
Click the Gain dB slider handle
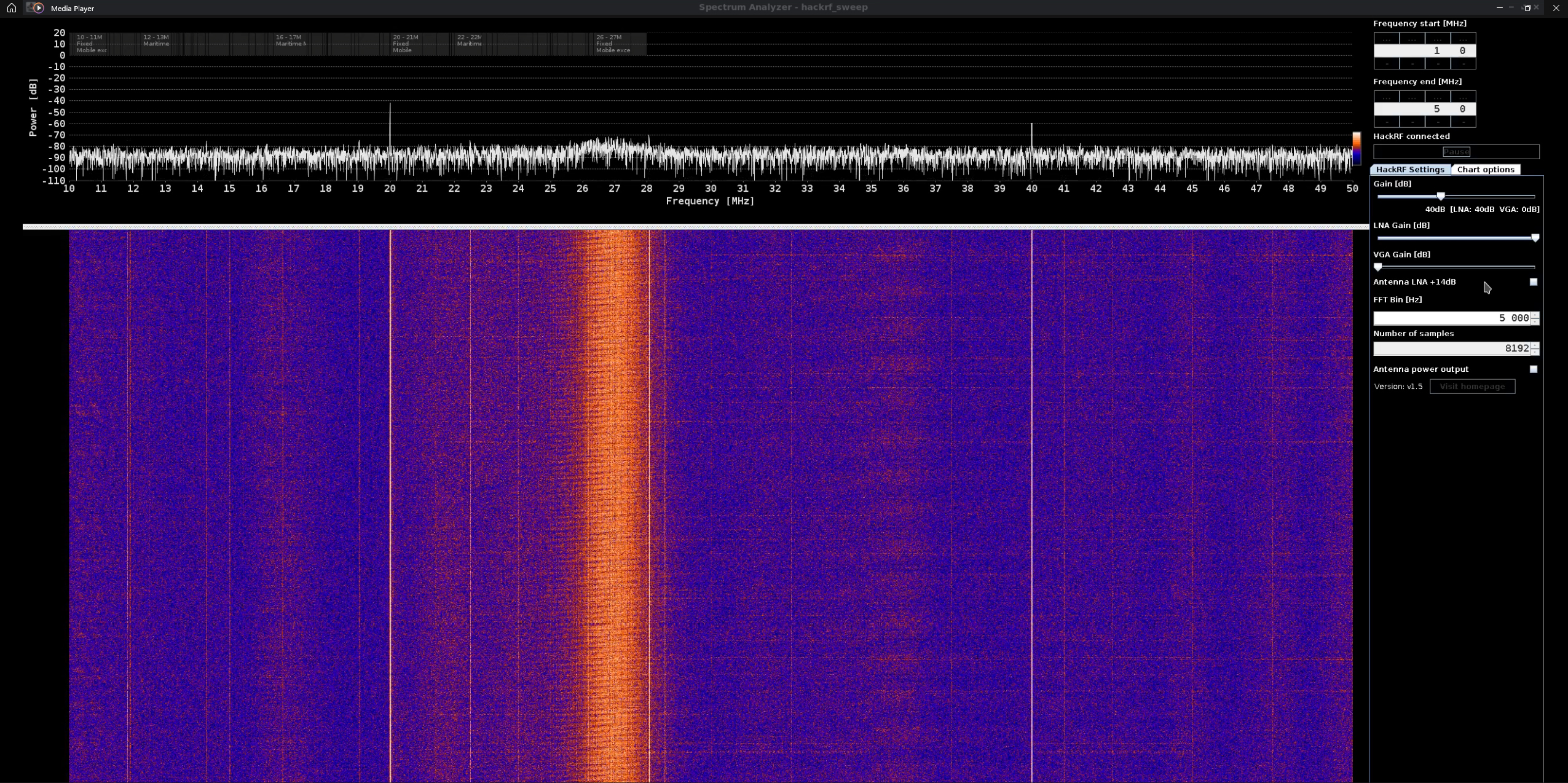1440,196
